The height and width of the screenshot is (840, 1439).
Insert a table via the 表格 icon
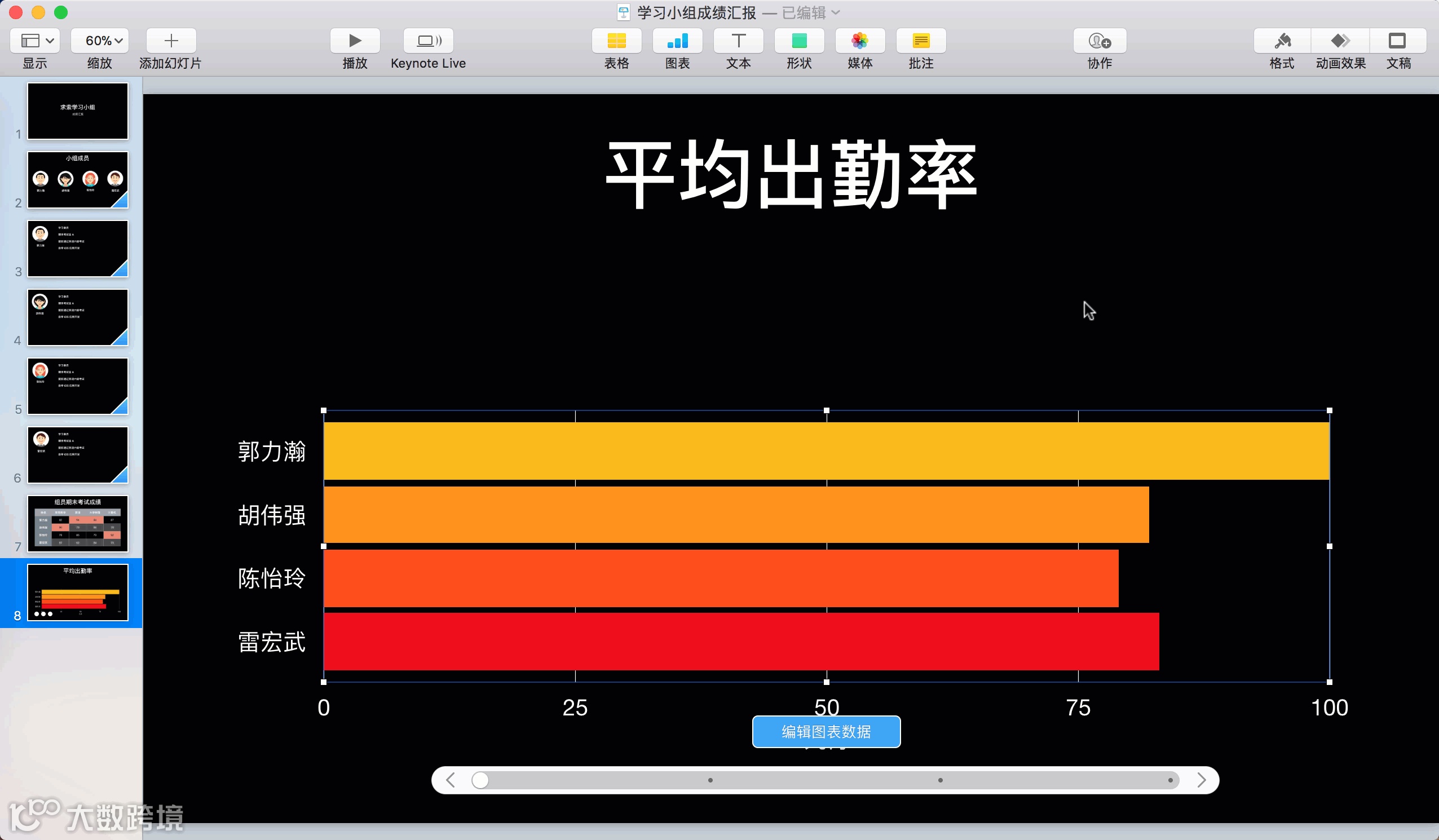(616, 41)
